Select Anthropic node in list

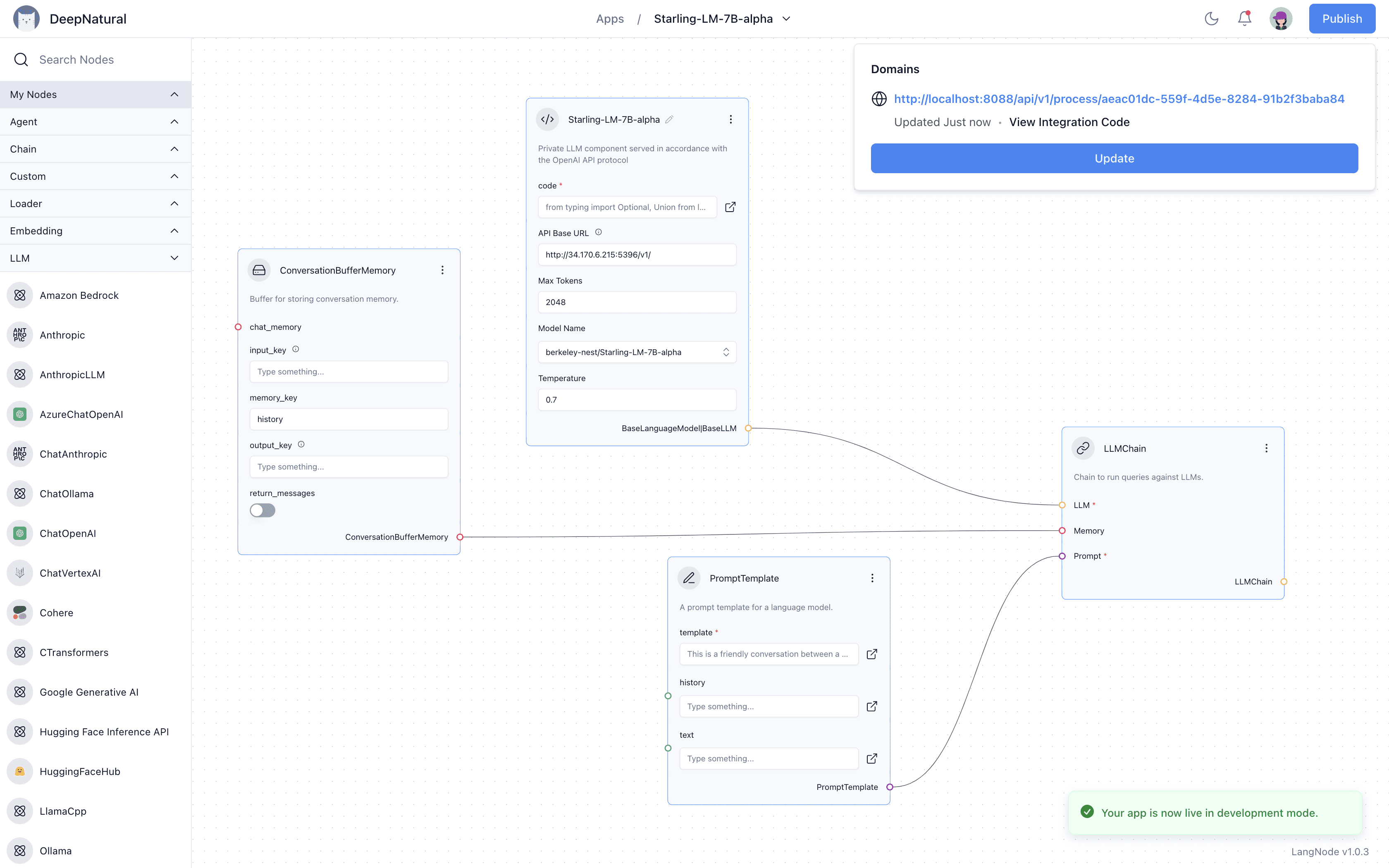[95, 335]
